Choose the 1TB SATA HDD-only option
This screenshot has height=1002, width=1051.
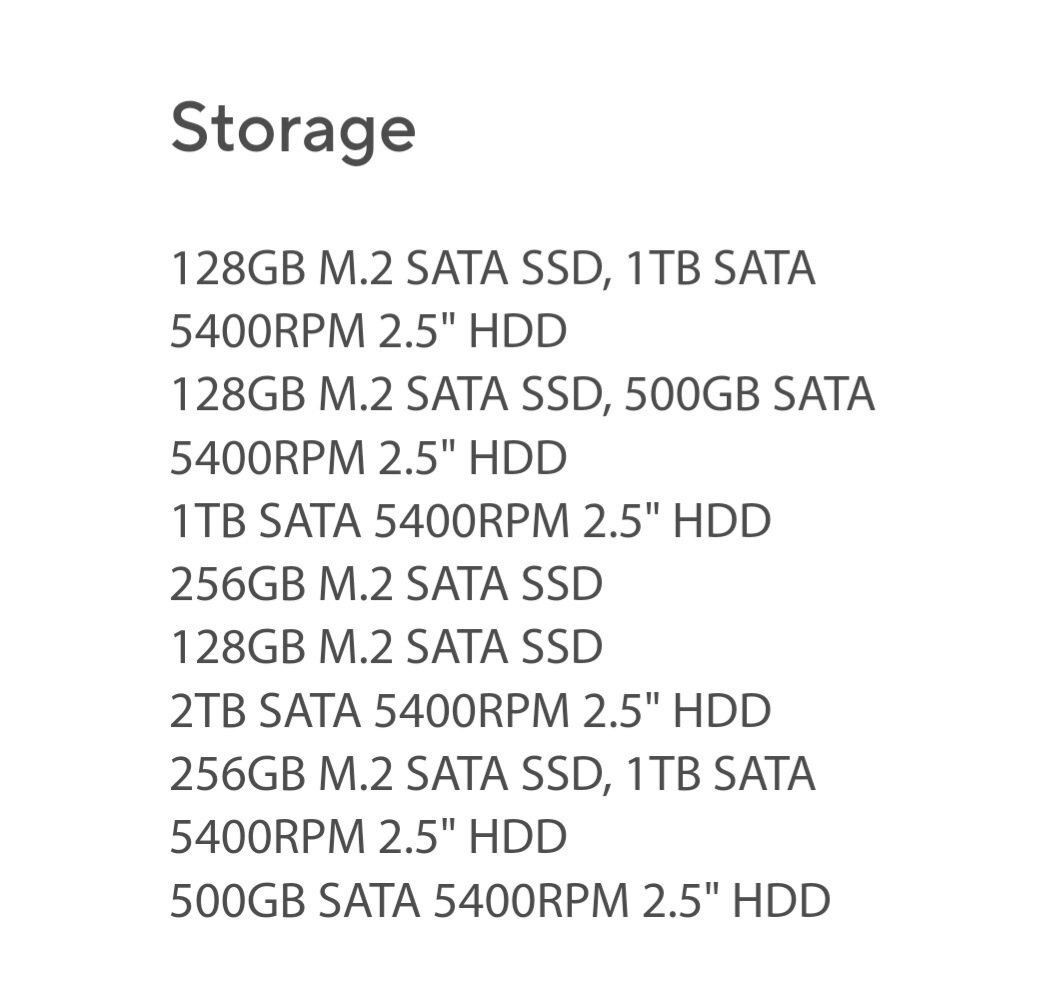point(470,521)
